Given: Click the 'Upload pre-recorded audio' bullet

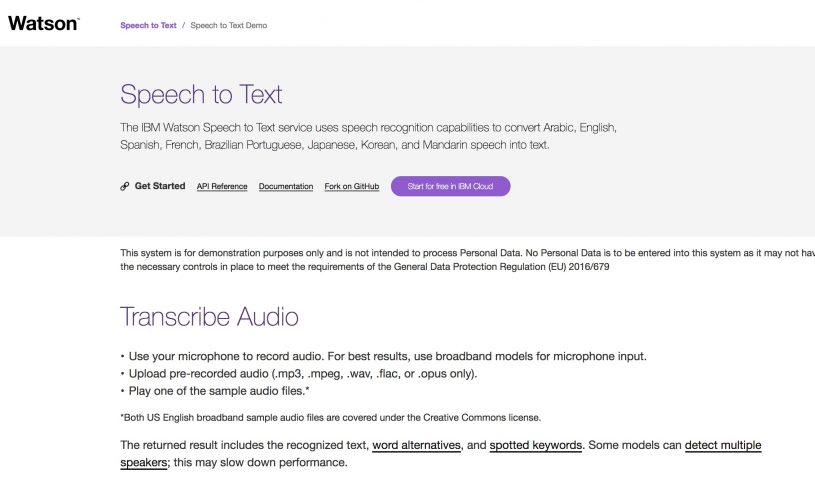Looking at the screenshot, I should (299, 373).
